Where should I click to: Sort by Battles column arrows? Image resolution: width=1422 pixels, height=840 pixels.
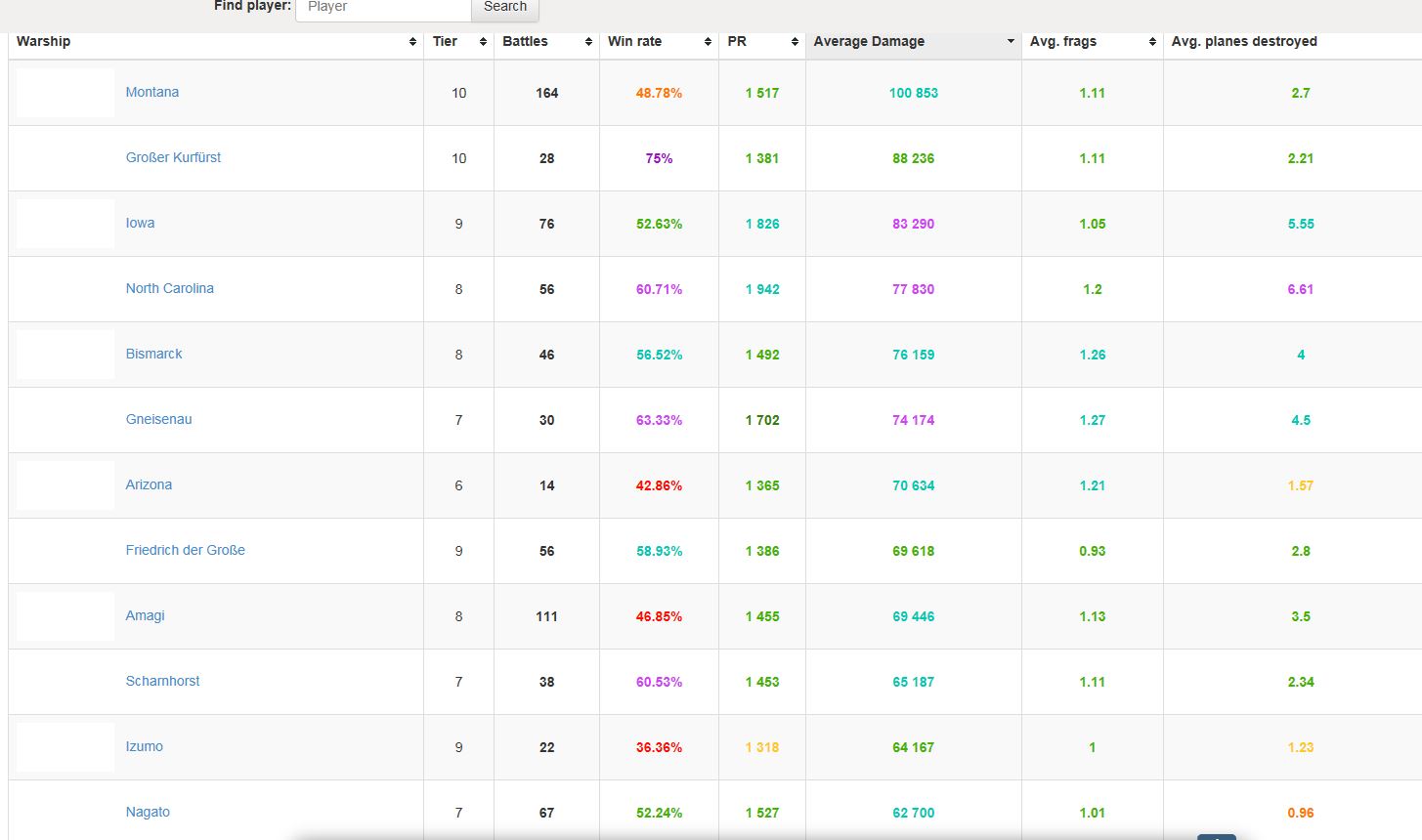click(588, 42)
